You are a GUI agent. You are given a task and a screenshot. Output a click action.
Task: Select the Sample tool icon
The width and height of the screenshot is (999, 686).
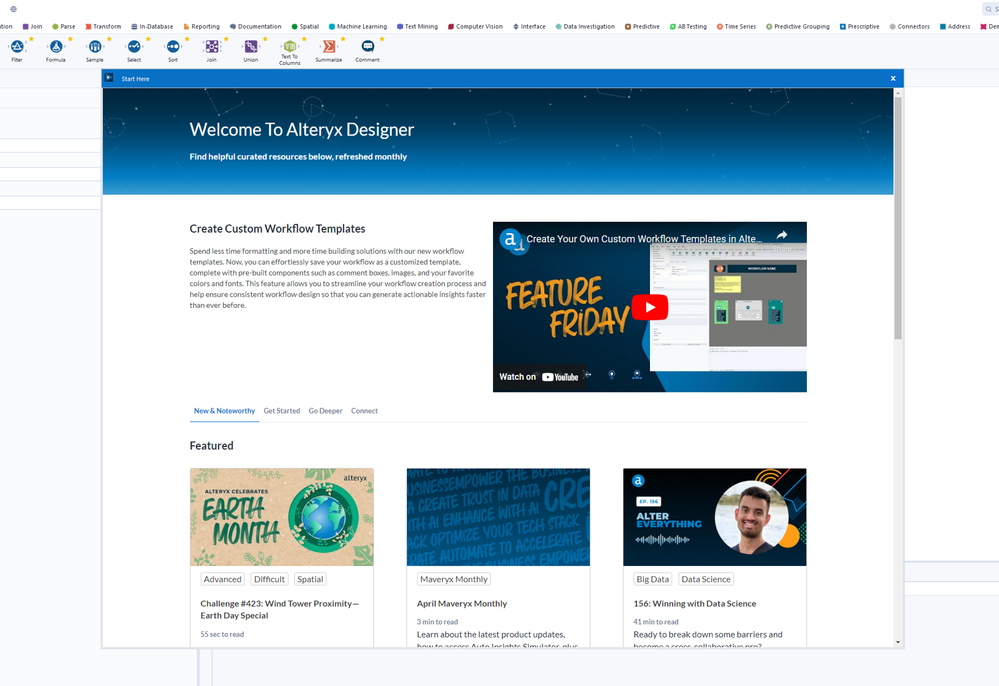[95, 46]
